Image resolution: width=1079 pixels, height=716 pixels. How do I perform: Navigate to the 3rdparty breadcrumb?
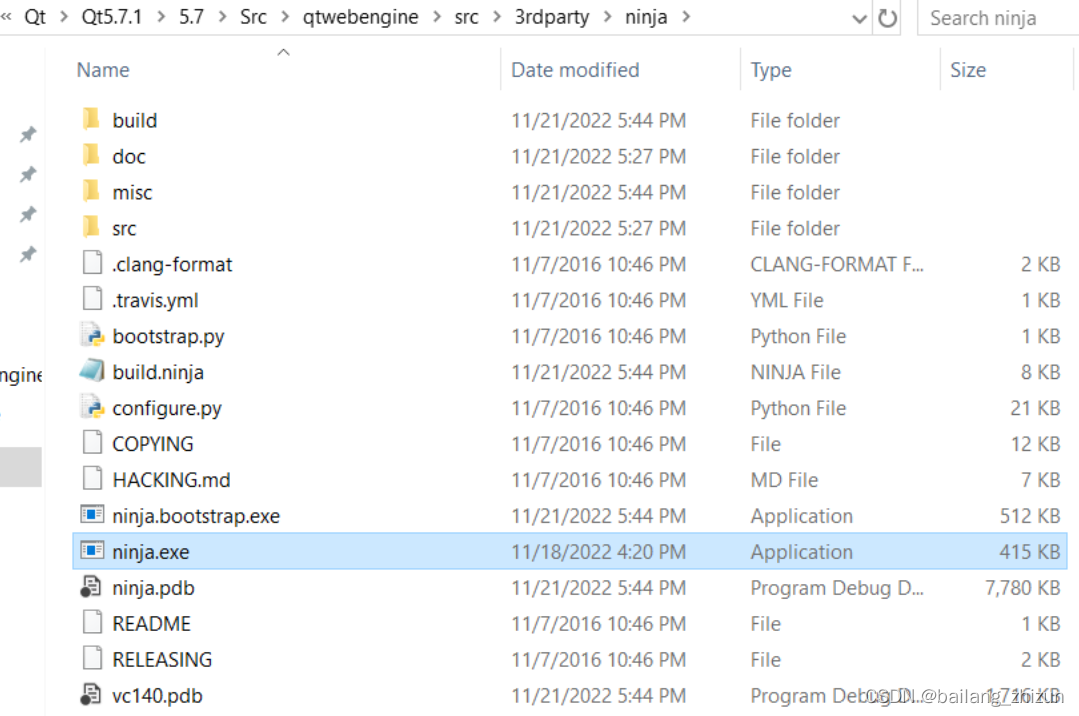pos(552,17)
